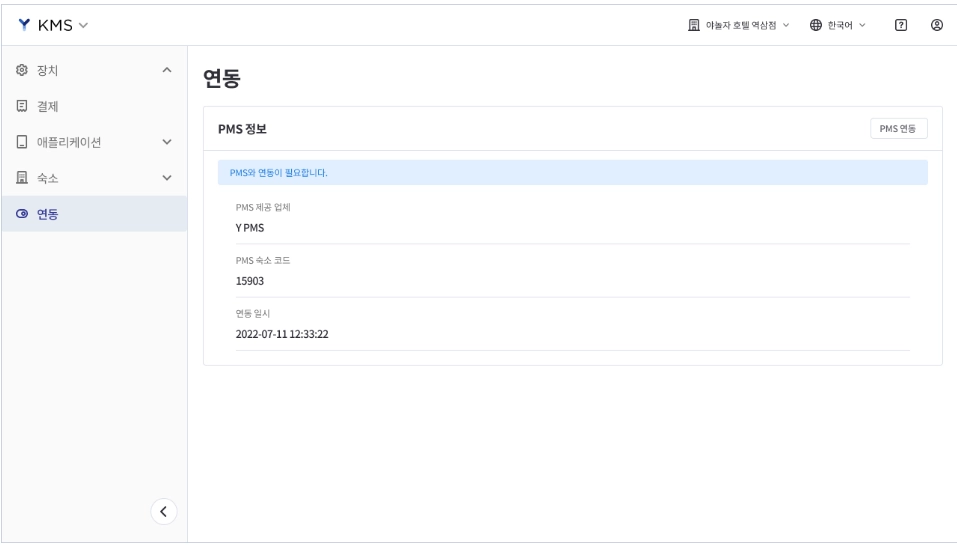The width and height of the screenshot is (957, 547).
Task: Click the Y logo icon beside KMS
Action: pyautogui.click(x=24, y=25)
